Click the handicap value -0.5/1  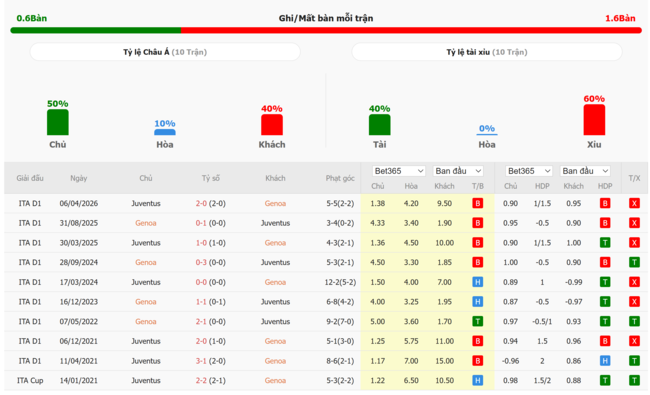[x=542, y=322]
